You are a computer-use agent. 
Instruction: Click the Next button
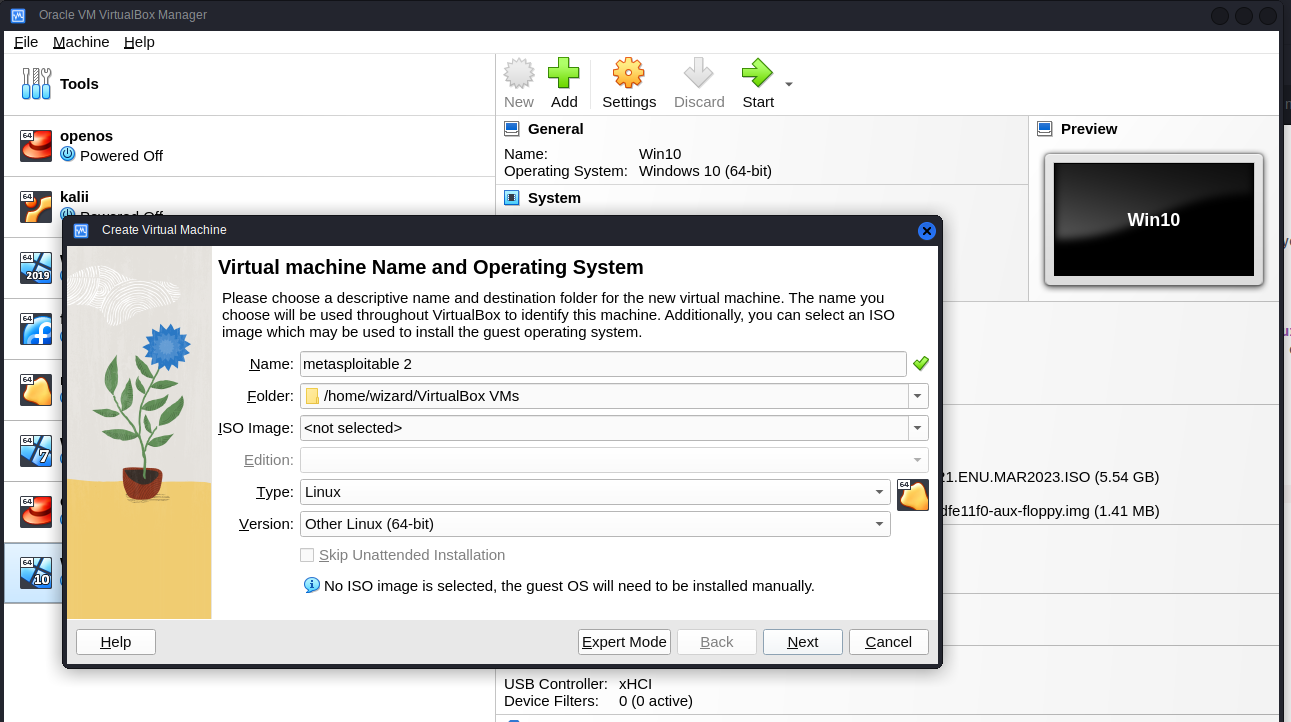click(802, 642)
